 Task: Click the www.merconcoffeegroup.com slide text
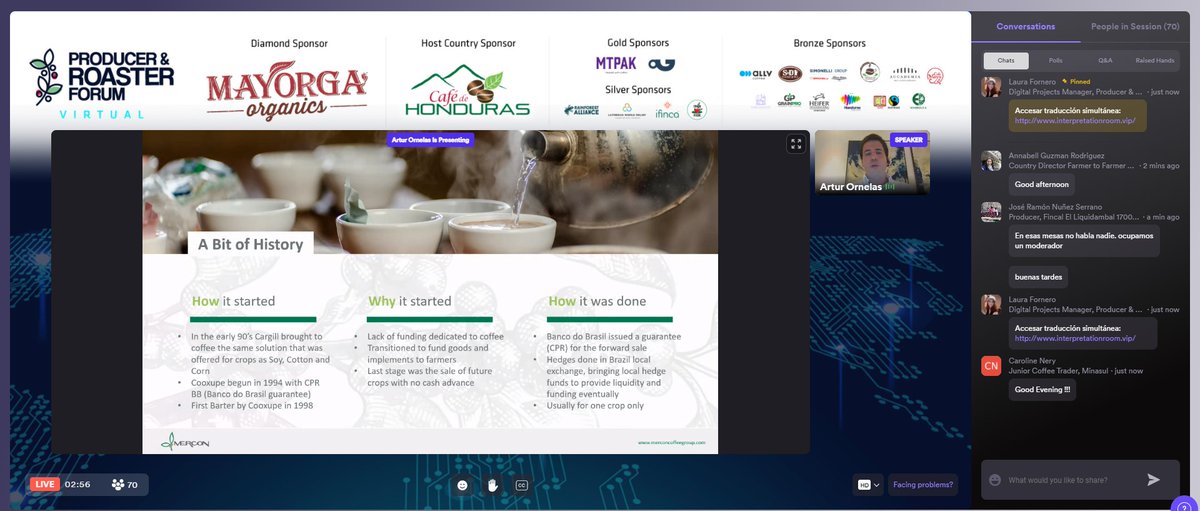click(x=672, y=441)
